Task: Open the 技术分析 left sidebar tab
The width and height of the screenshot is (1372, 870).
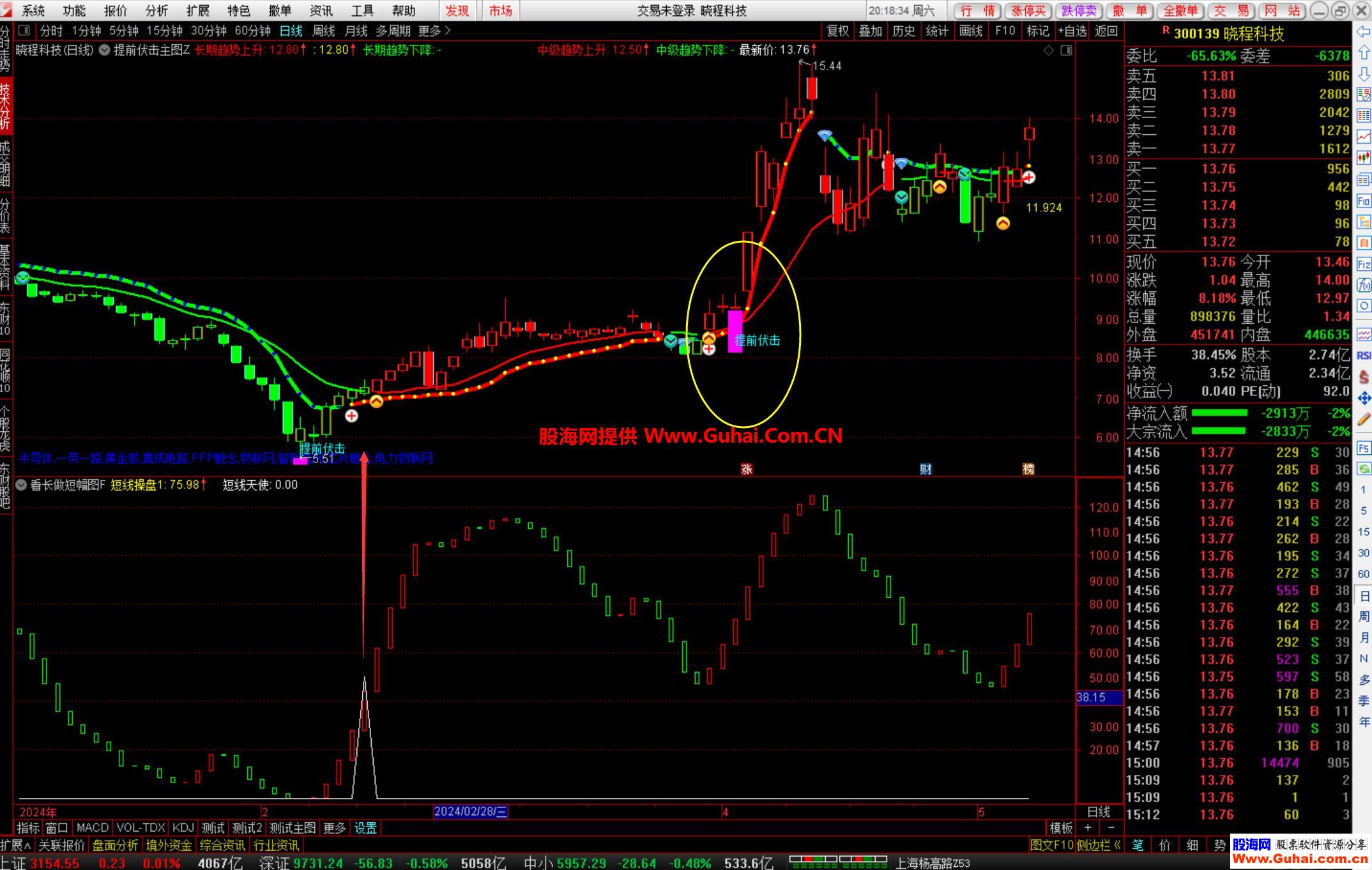Action: point(5,106)
